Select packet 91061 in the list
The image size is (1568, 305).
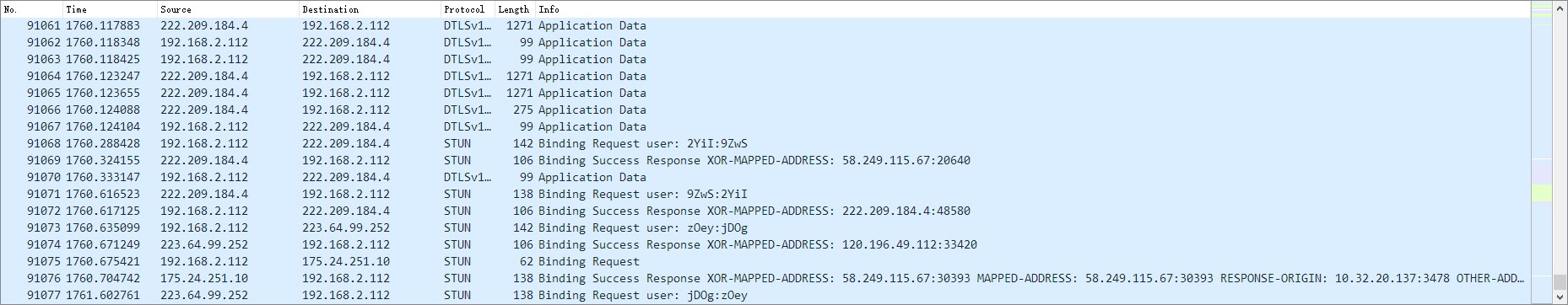(x=765, y=25)
